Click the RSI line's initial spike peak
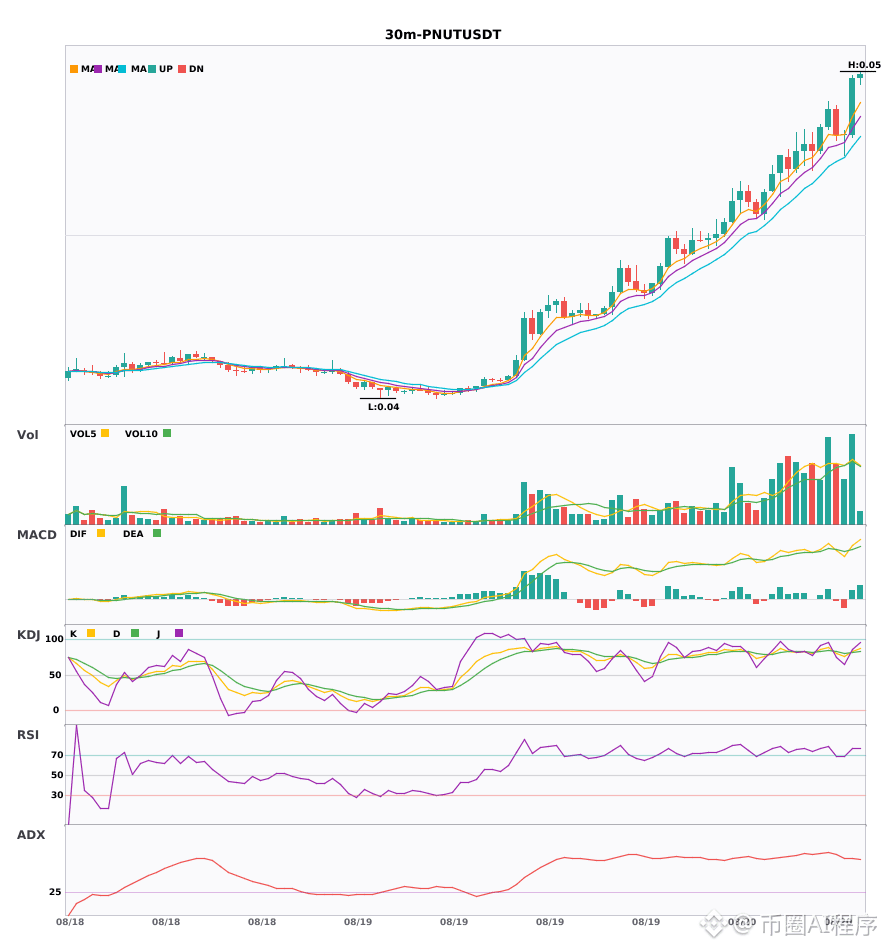The width and height of the screenshot is (885, 950). click(x=76, y=726)
